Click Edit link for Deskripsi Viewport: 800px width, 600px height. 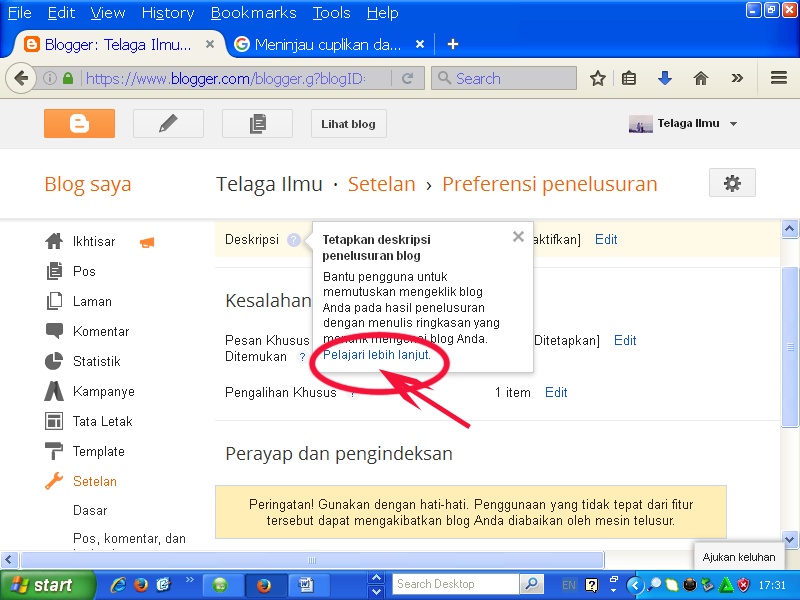coord(606,239)
